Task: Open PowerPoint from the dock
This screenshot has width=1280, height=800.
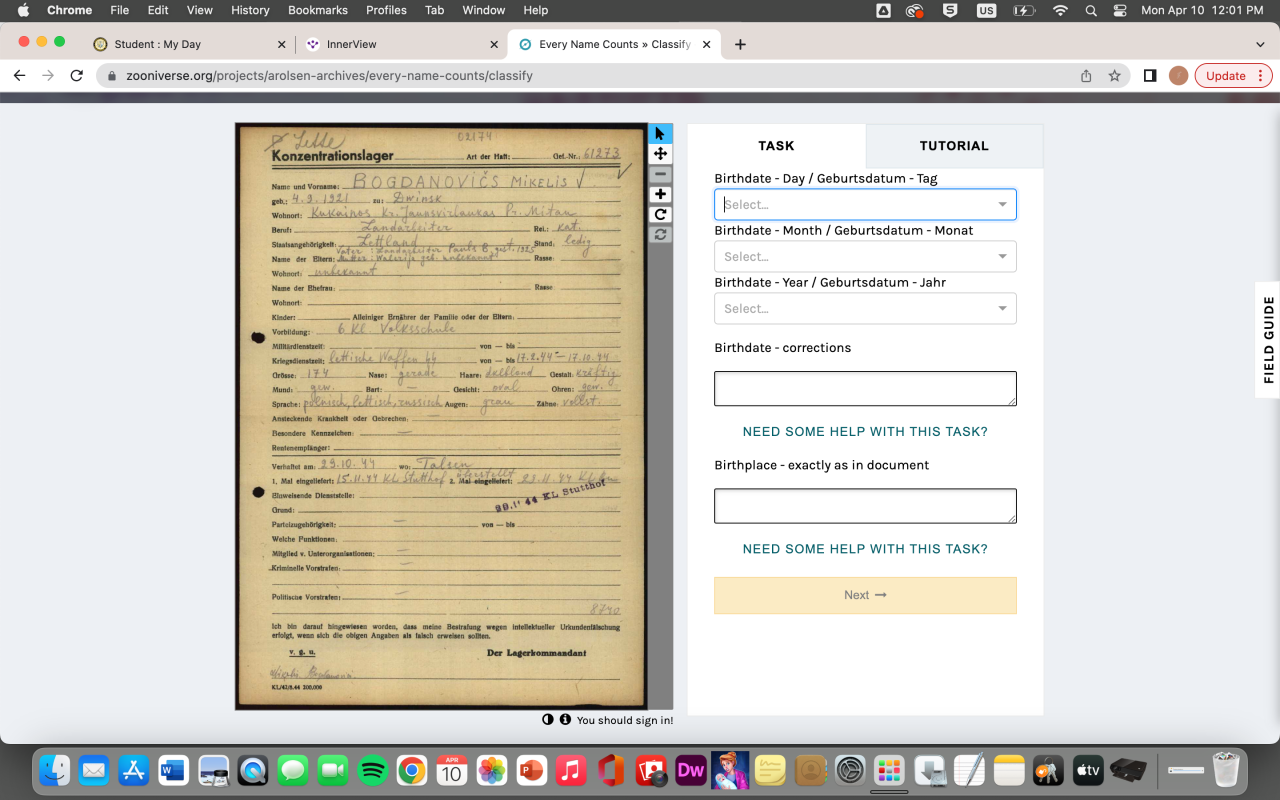Action: pyautogui.click(x=531, y=771)
